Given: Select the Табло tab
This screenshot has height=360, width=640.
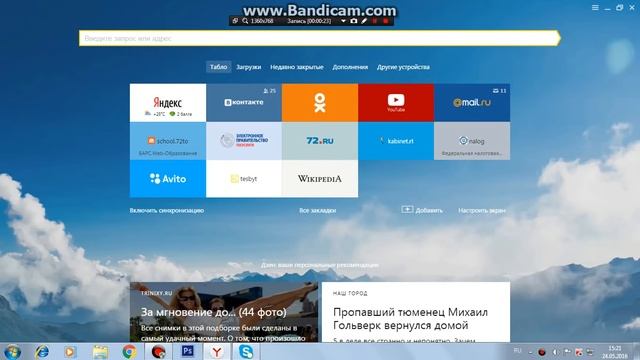Looking at the screenshot, I should click(218, 67).
